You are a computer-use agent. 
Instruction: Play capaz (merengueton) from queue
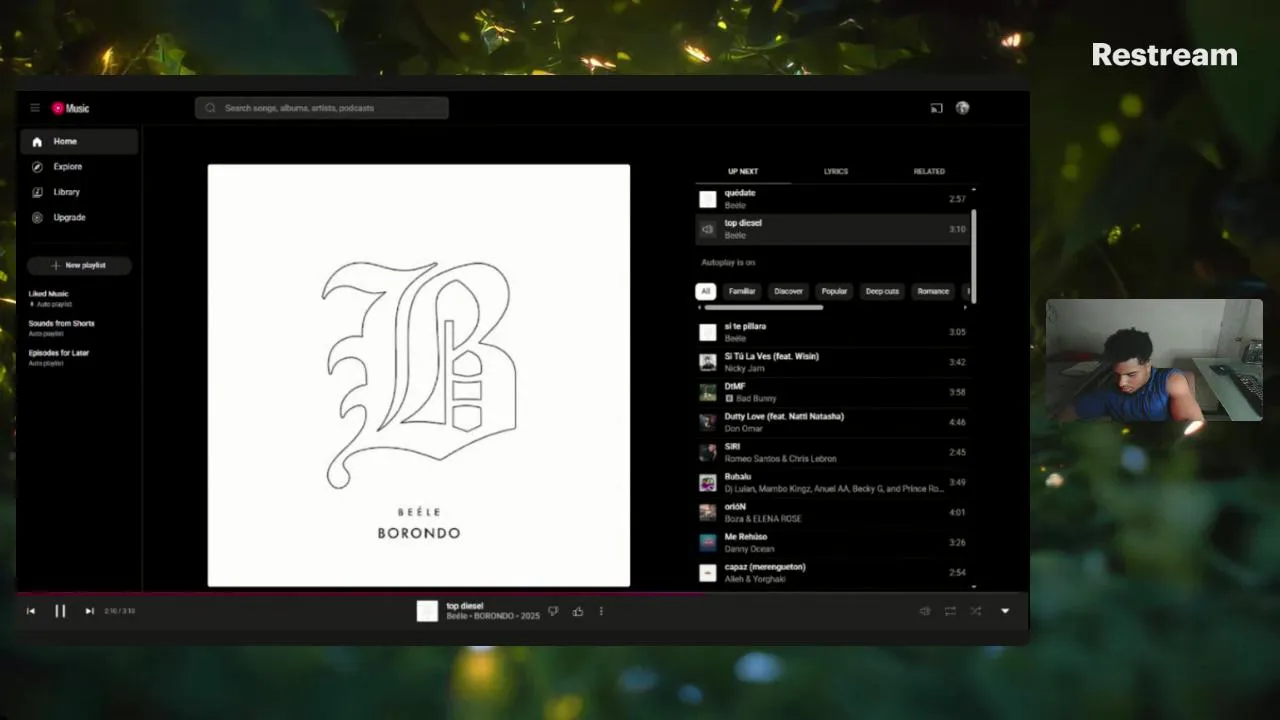(x=831, y=572)
